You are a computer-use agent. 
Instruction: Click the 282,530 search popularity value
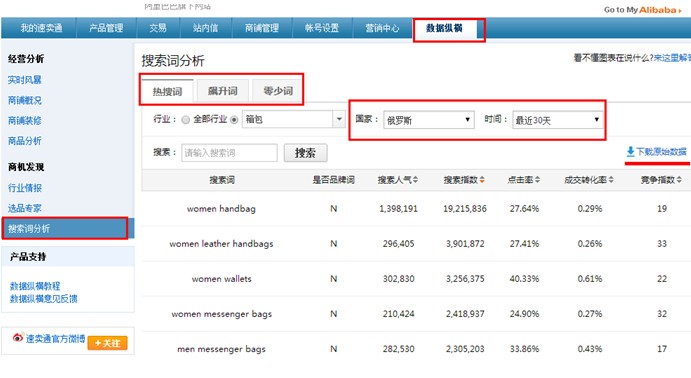tap(398, 349)
